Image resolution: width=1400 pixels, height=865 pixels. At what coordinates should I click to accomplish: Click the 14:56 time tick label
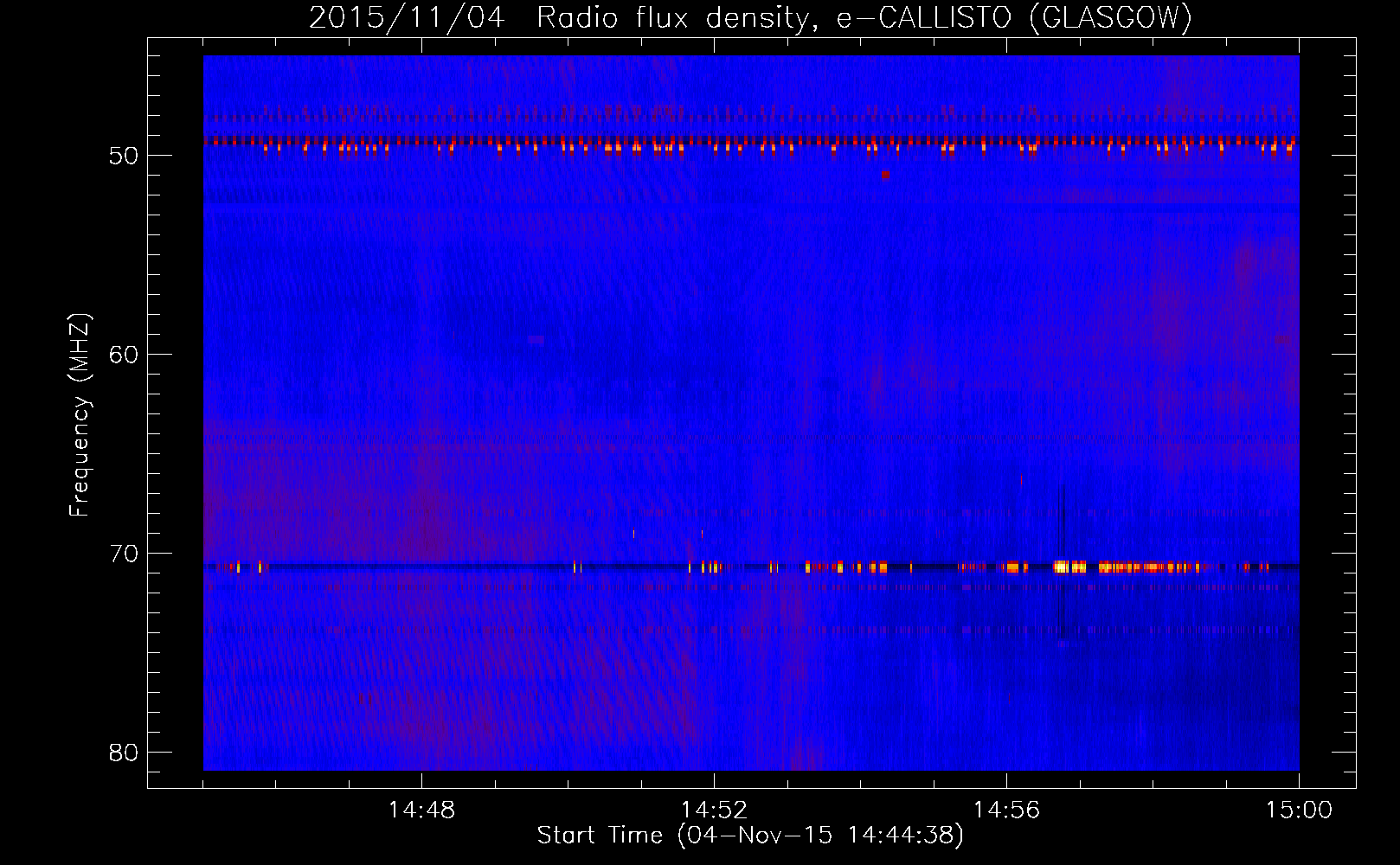(1006, 811)
